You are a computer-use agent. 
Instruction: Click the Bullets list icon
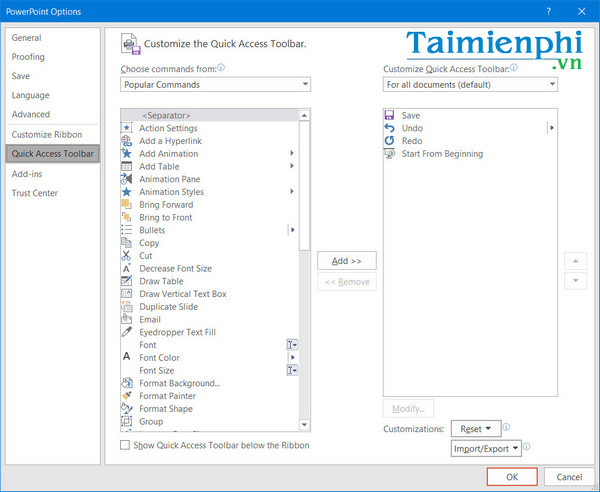pos(127,230)
